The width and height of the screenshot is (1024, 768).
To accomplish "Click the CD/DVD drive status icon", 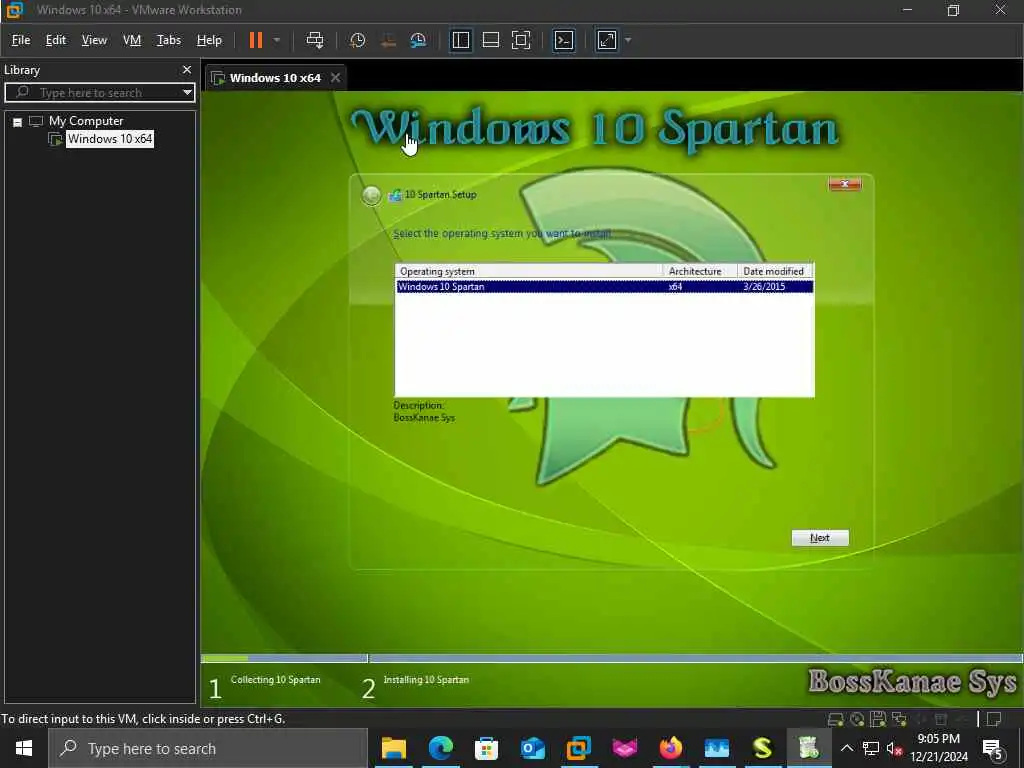I will (857, 720).
